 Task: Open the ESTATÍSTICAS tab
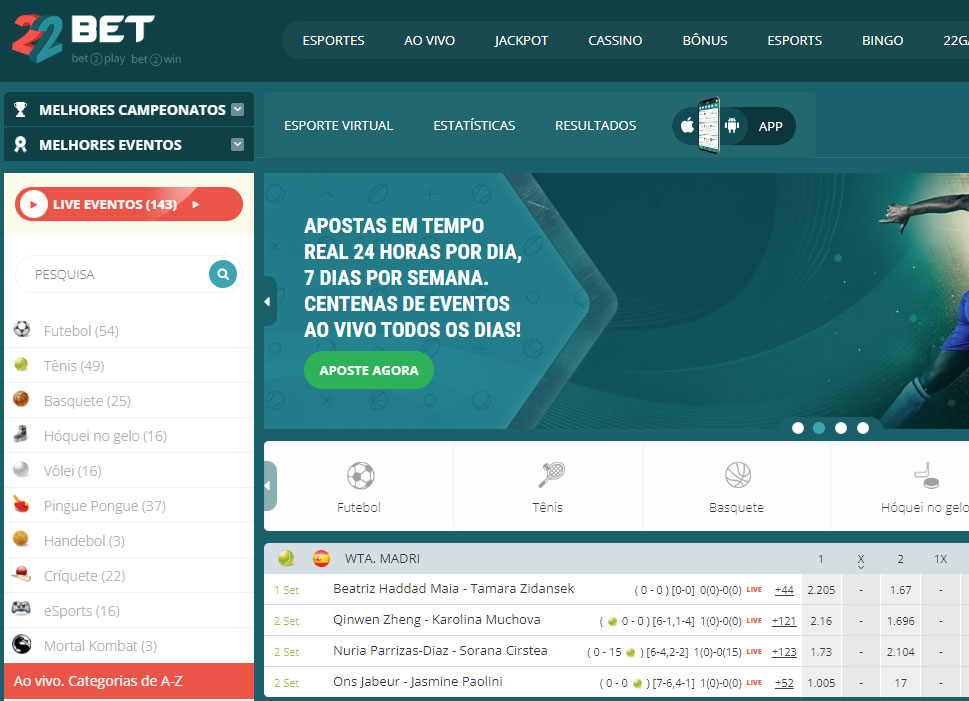coord(474,125)
